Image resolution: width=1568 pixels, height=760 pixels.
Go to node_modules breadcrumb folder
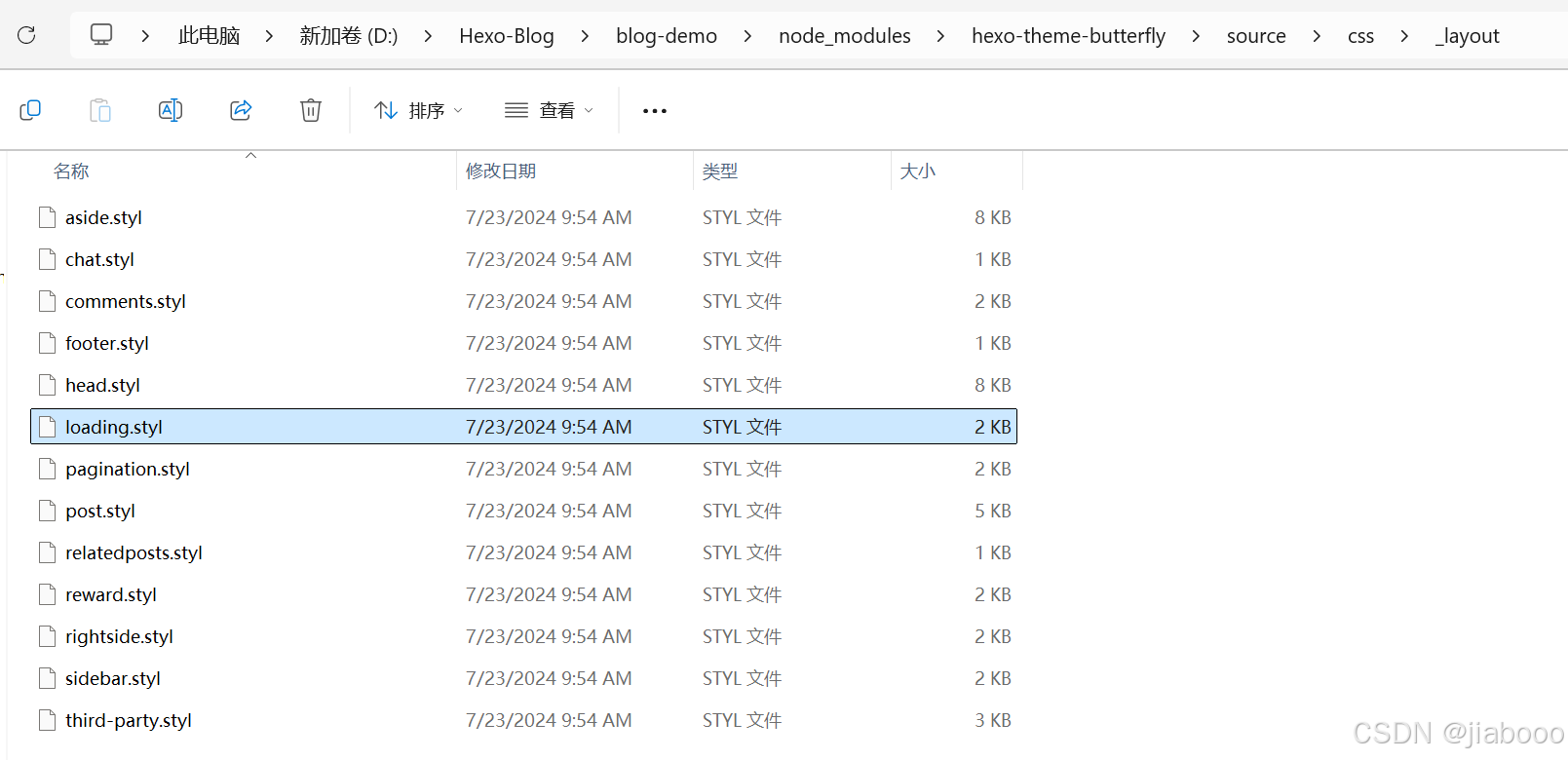pos(845,36)
